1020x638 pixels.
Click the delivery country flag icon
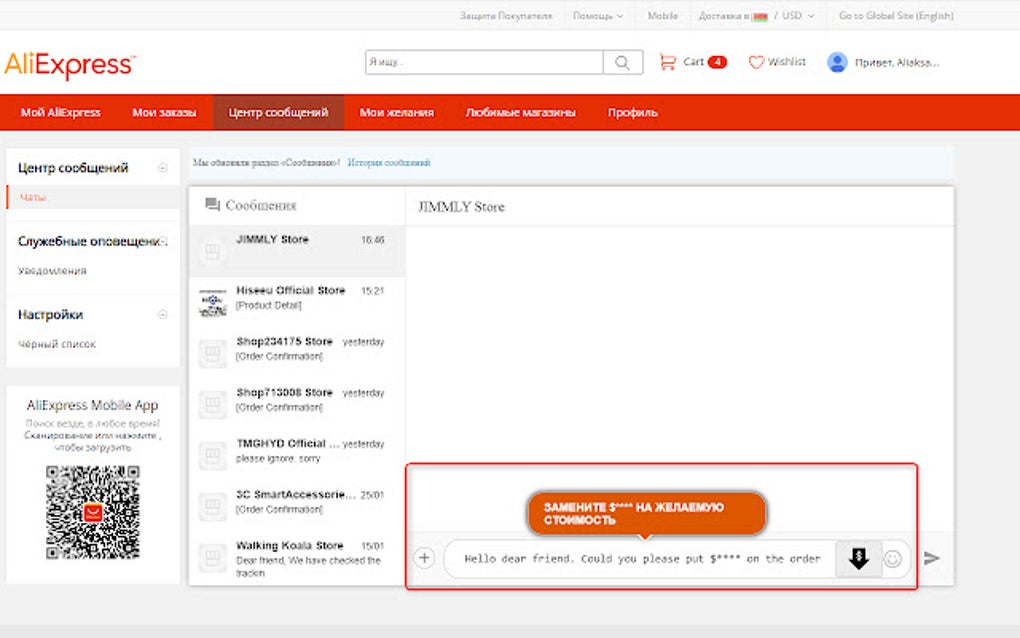point(760,16)
